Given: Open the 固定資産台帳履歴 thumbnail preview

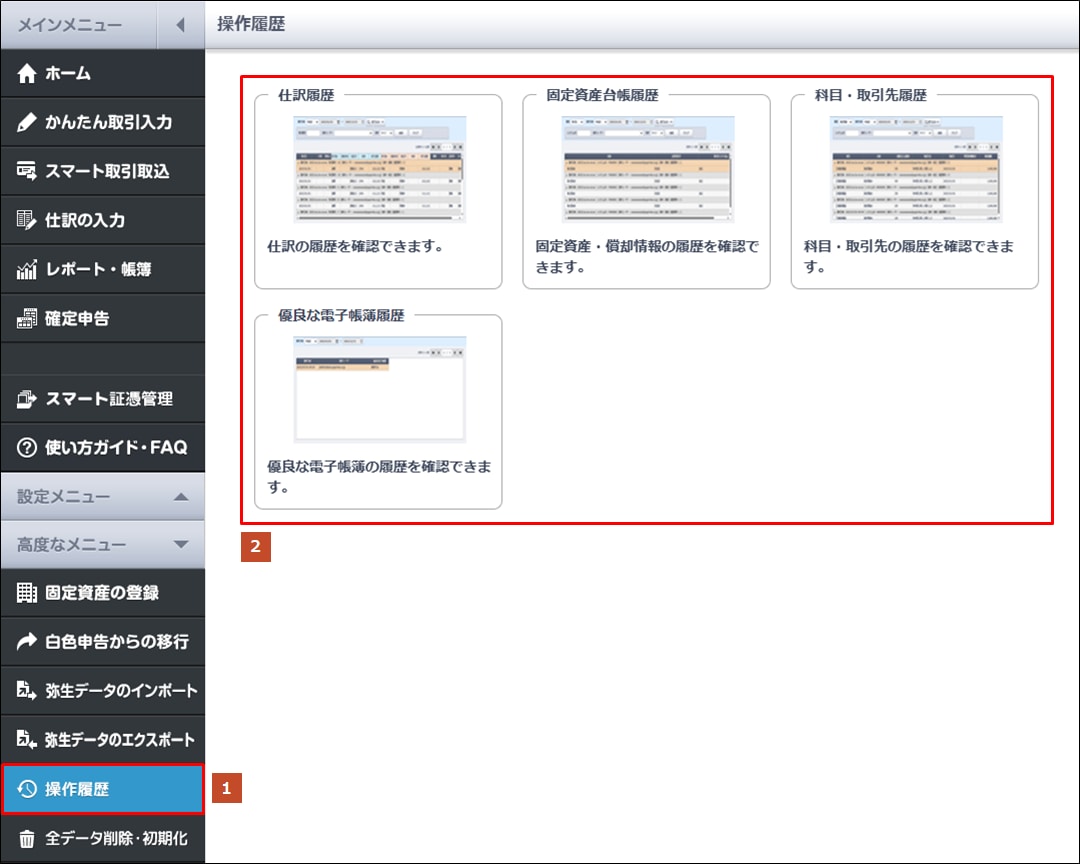Looking at the screenshot, I should tap(647, 169).
